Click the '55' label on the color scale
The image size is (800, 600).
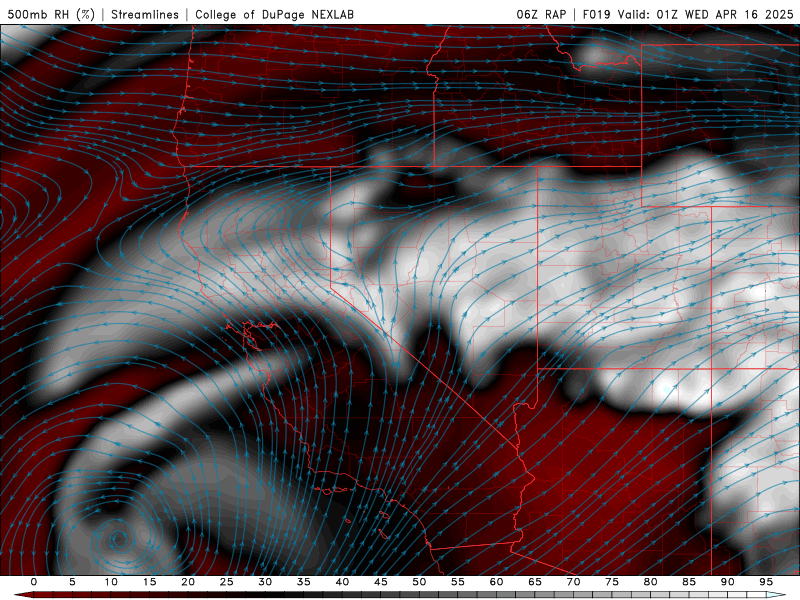tap(458, 582)
